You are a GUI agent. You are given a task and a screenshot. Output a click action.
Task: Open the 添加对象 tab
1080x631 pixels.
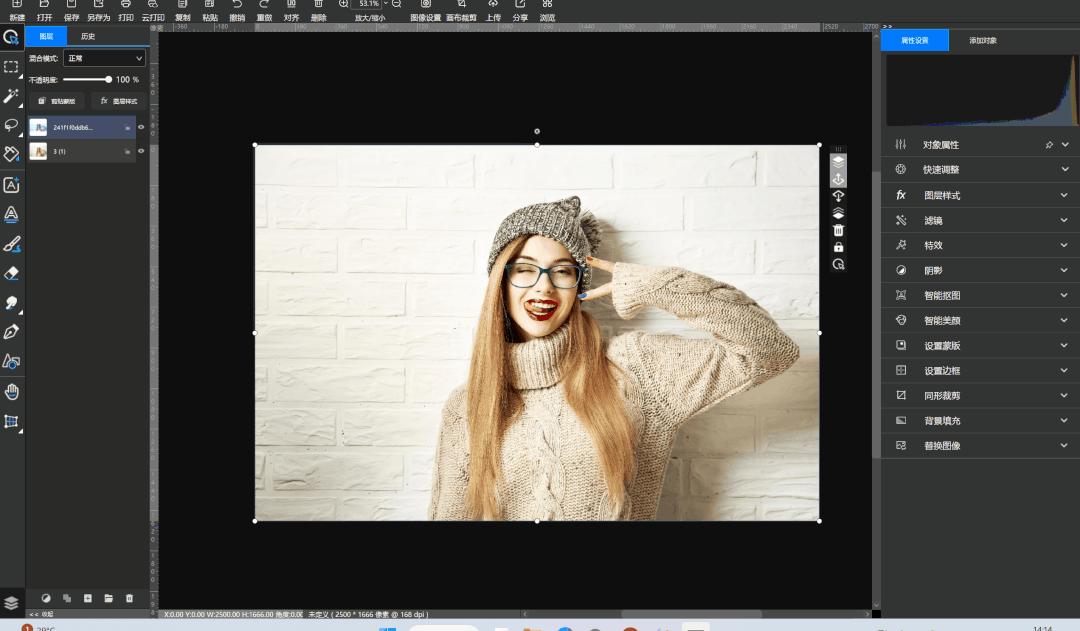click(x=982, y=41)
